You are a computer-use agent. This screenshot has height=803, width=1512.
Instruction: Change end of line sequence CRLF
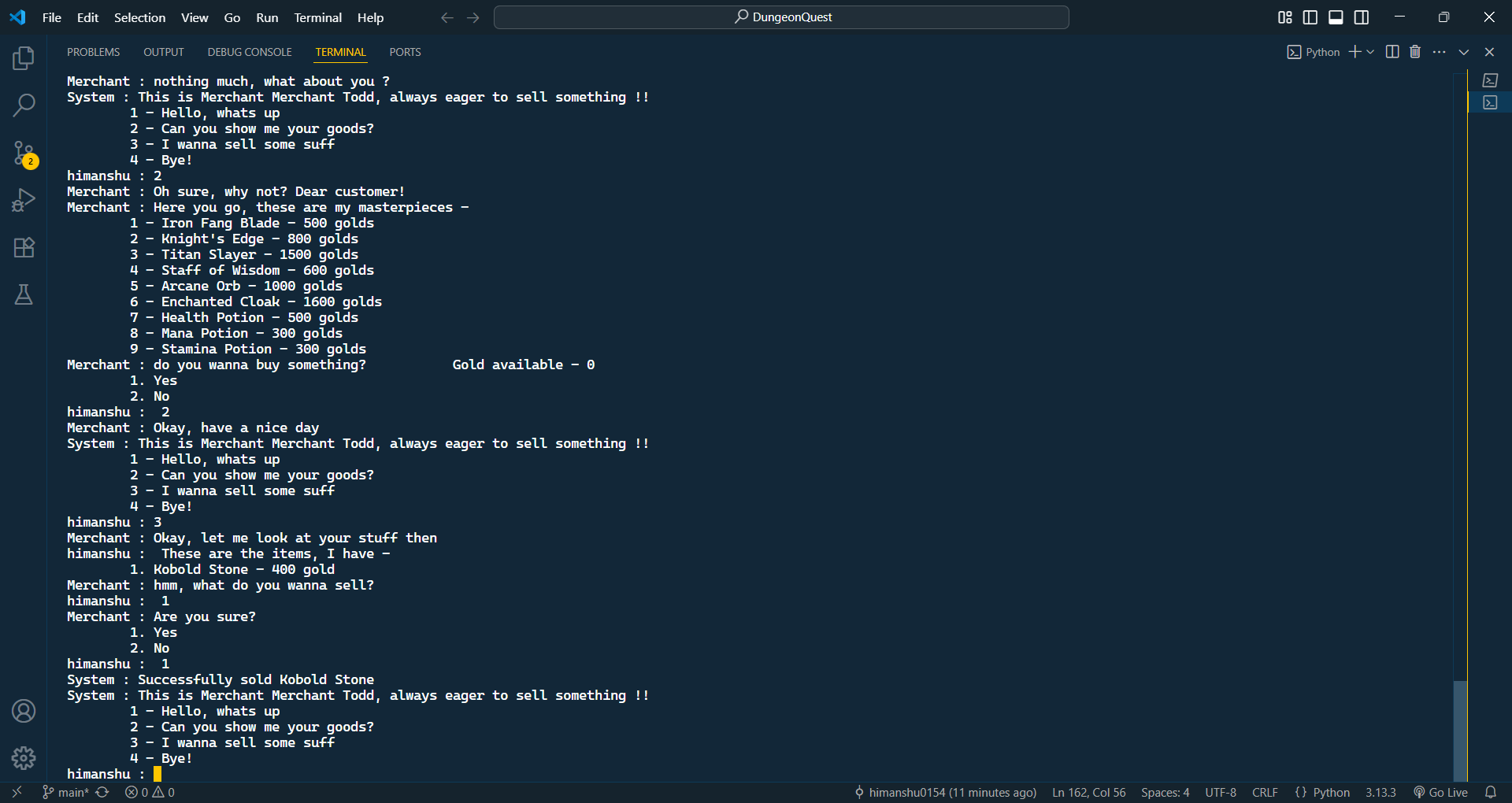1265,792
